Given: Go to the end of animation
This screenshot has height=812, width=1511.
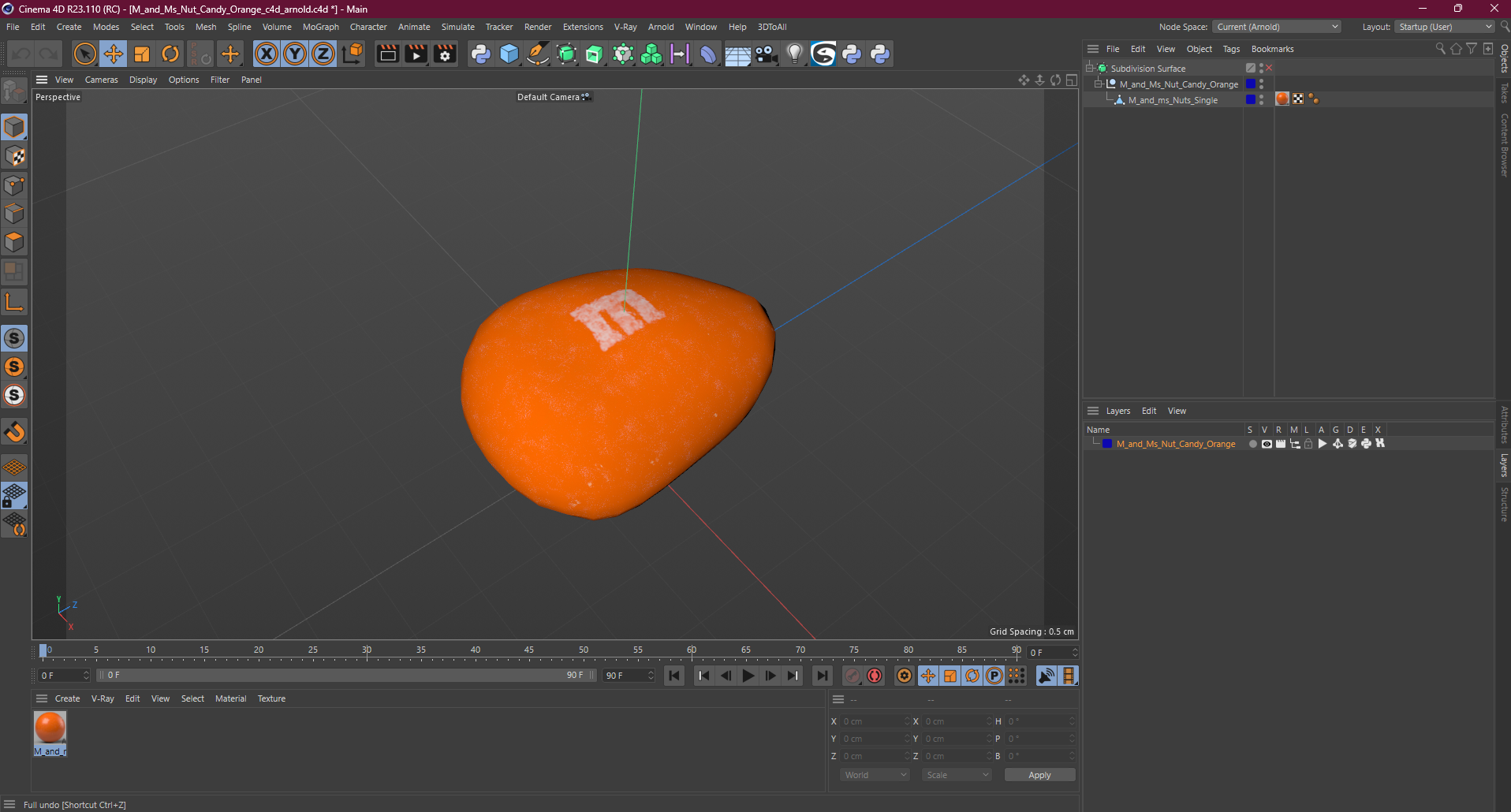Looking at the screenshot, I should 823,676.
